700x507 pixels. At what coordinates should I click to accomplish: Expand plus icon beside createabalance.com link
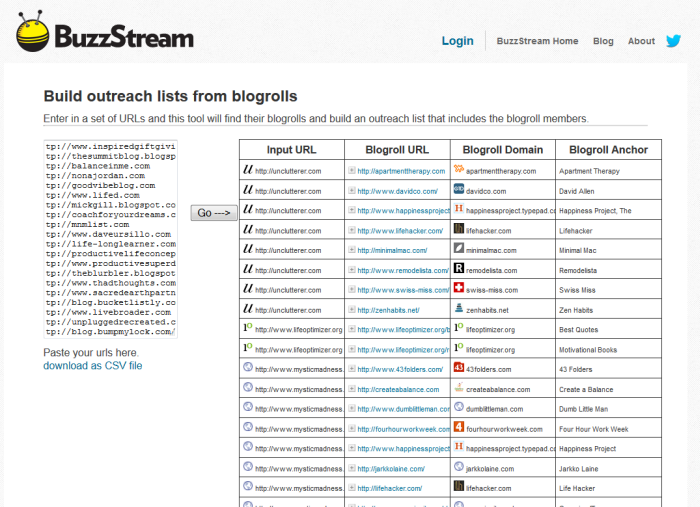(x=352, y=389)
